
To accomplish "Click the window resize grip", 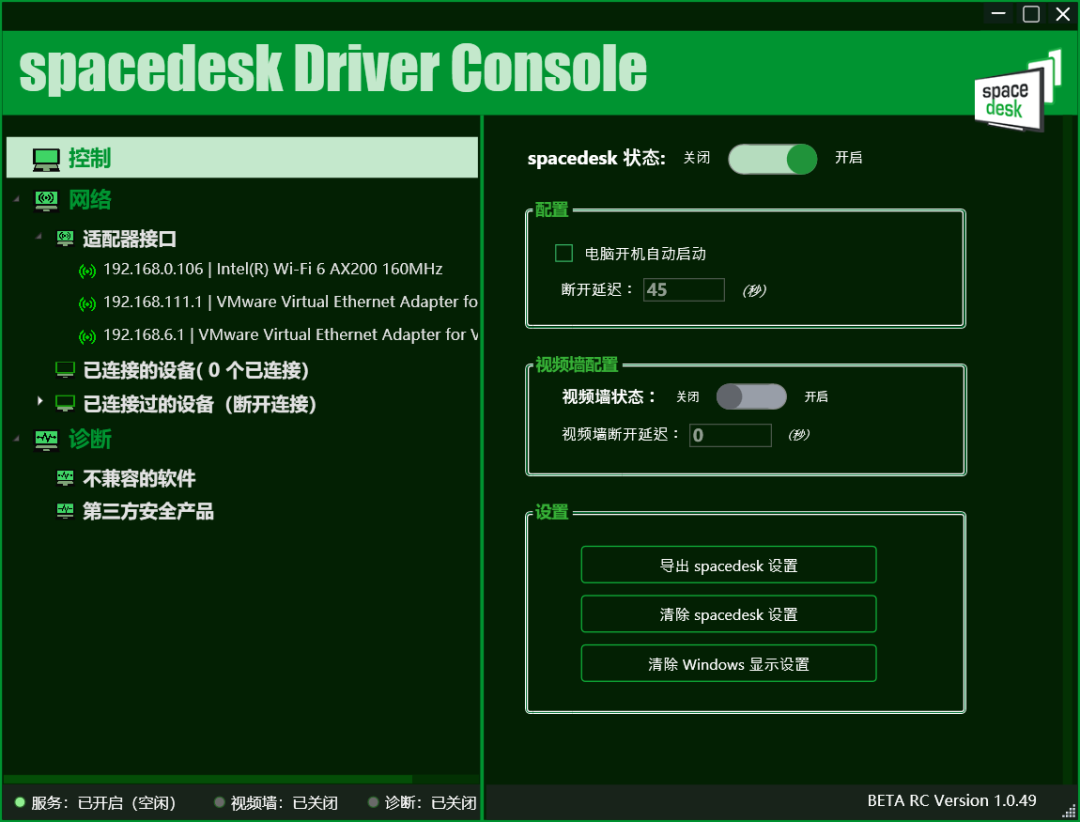I will (1068, 812).
